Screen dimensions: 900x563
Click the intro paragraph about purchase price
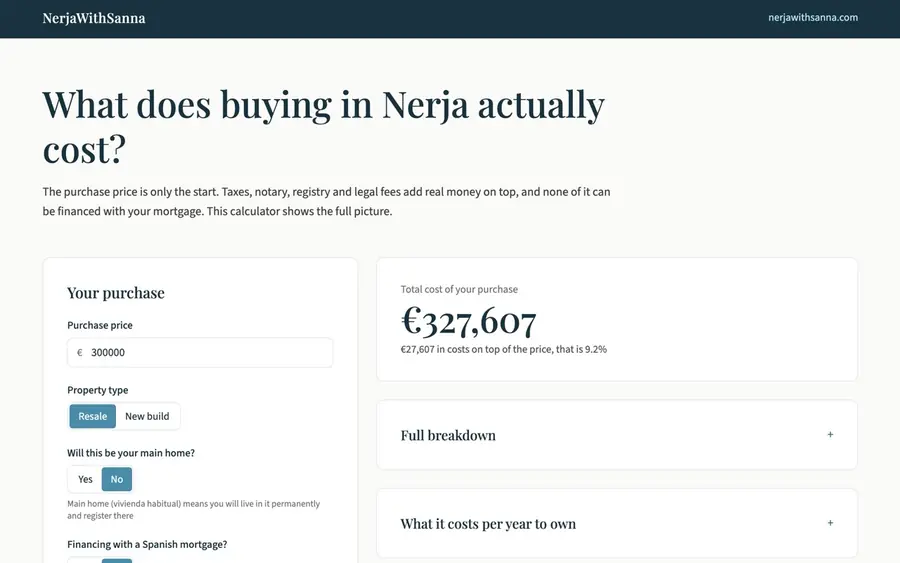(x=327, y=201)
